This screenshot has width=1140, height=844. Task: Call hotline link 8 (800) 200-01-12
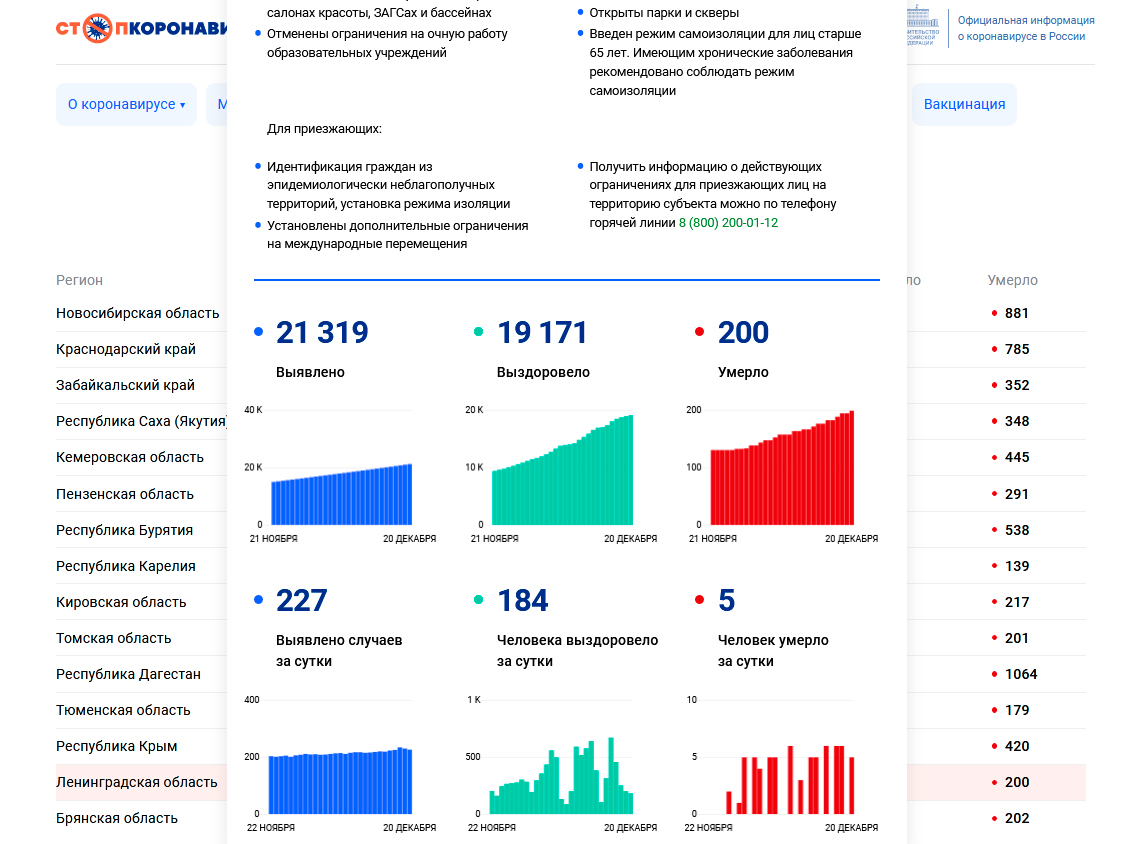728,223
